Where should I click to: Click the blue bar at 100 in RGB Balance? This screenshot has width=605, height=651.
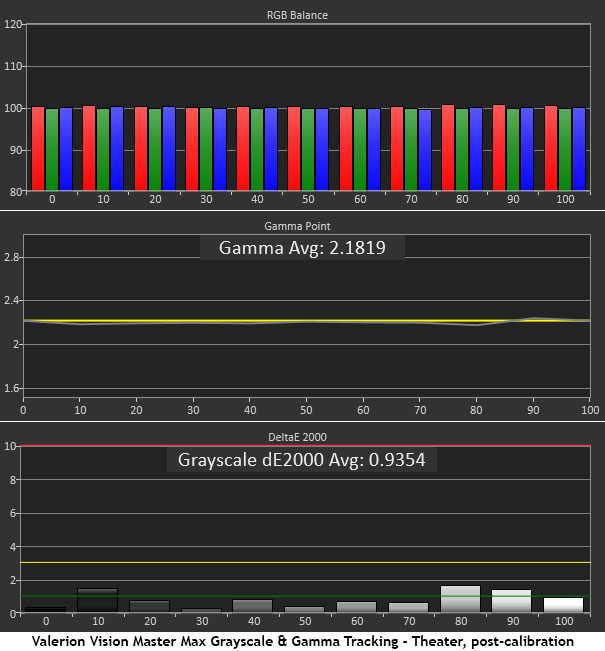tap(579, 148)
